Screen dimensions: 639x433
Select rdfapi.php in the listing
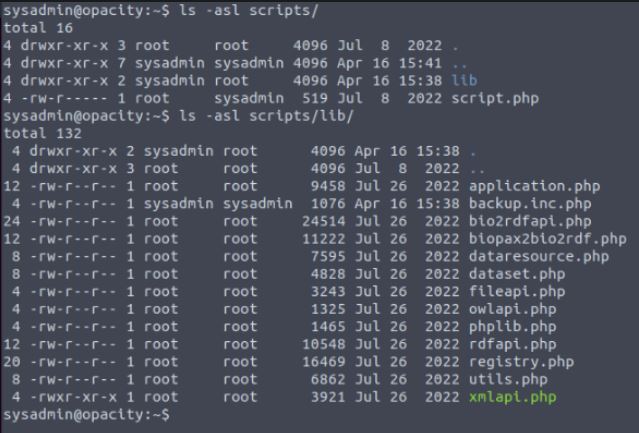tap(513, 344)
